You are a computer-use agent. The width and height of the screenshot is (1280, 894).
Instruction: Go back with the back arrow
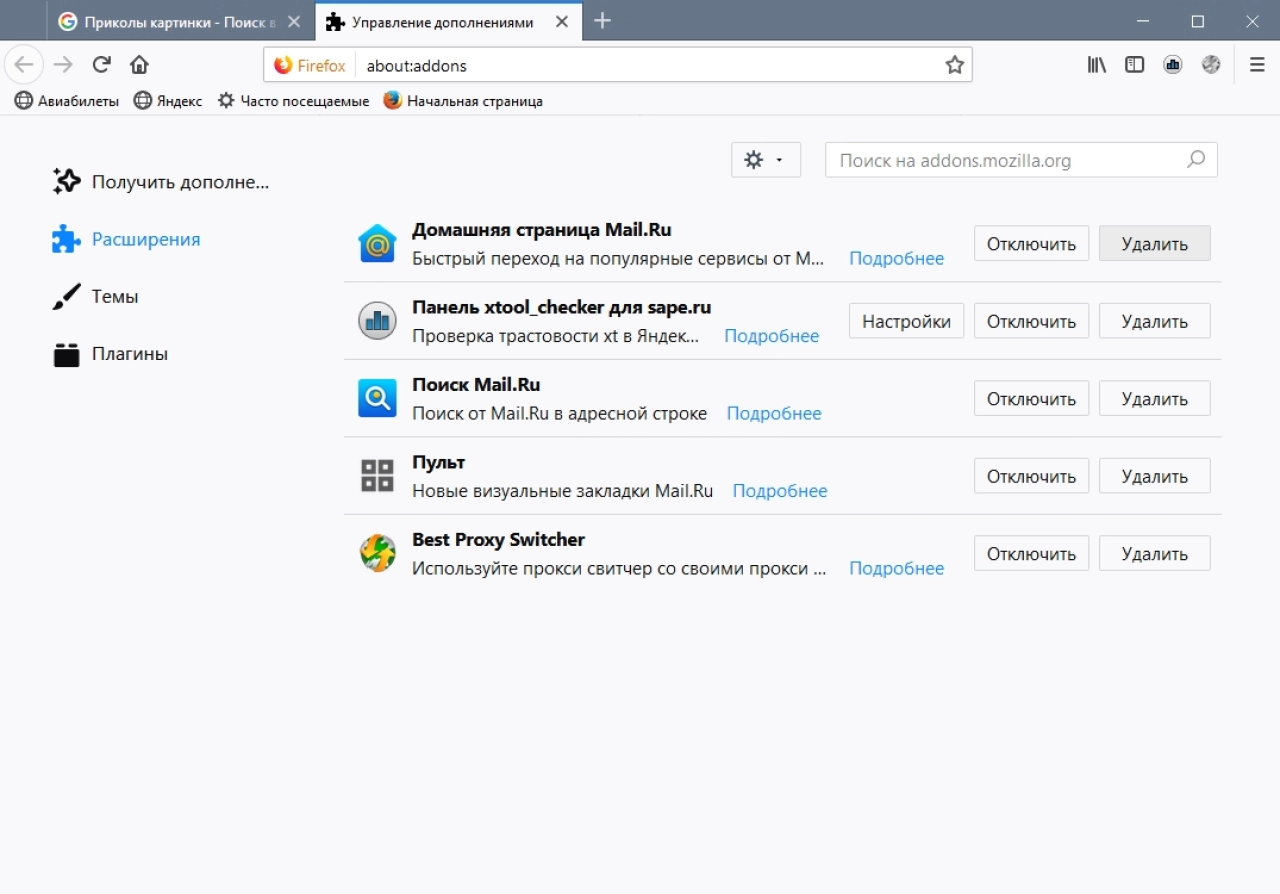click(24, 65)
